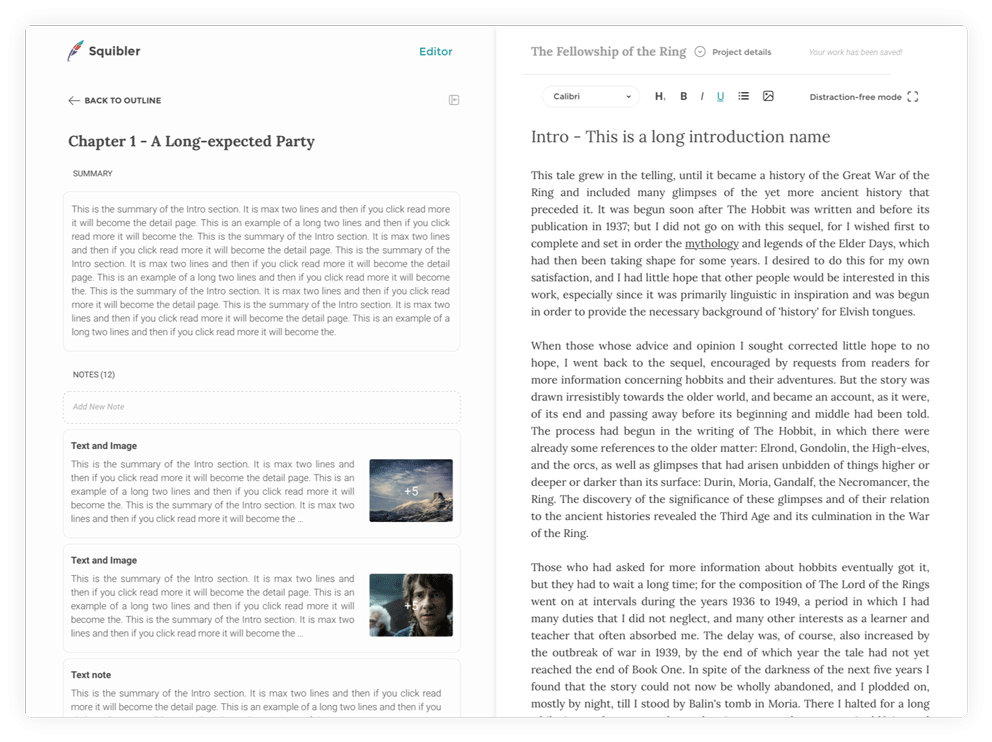Image resolution: width=992 pixels, height=742 pixels.
Task: Collapse the left sidebar panel icon
Action: click(x=454, y=100)
